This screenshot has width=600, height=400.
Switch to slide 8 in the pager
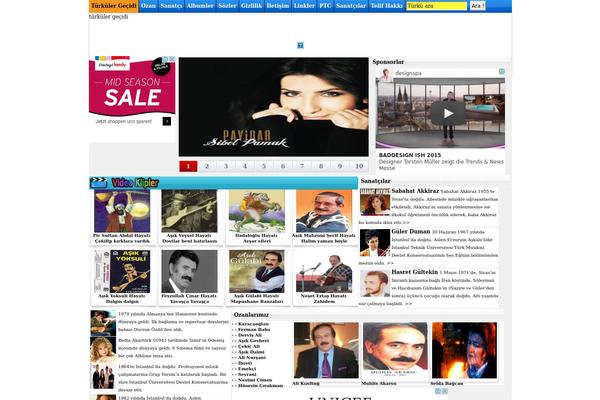(x=321, y=166)
